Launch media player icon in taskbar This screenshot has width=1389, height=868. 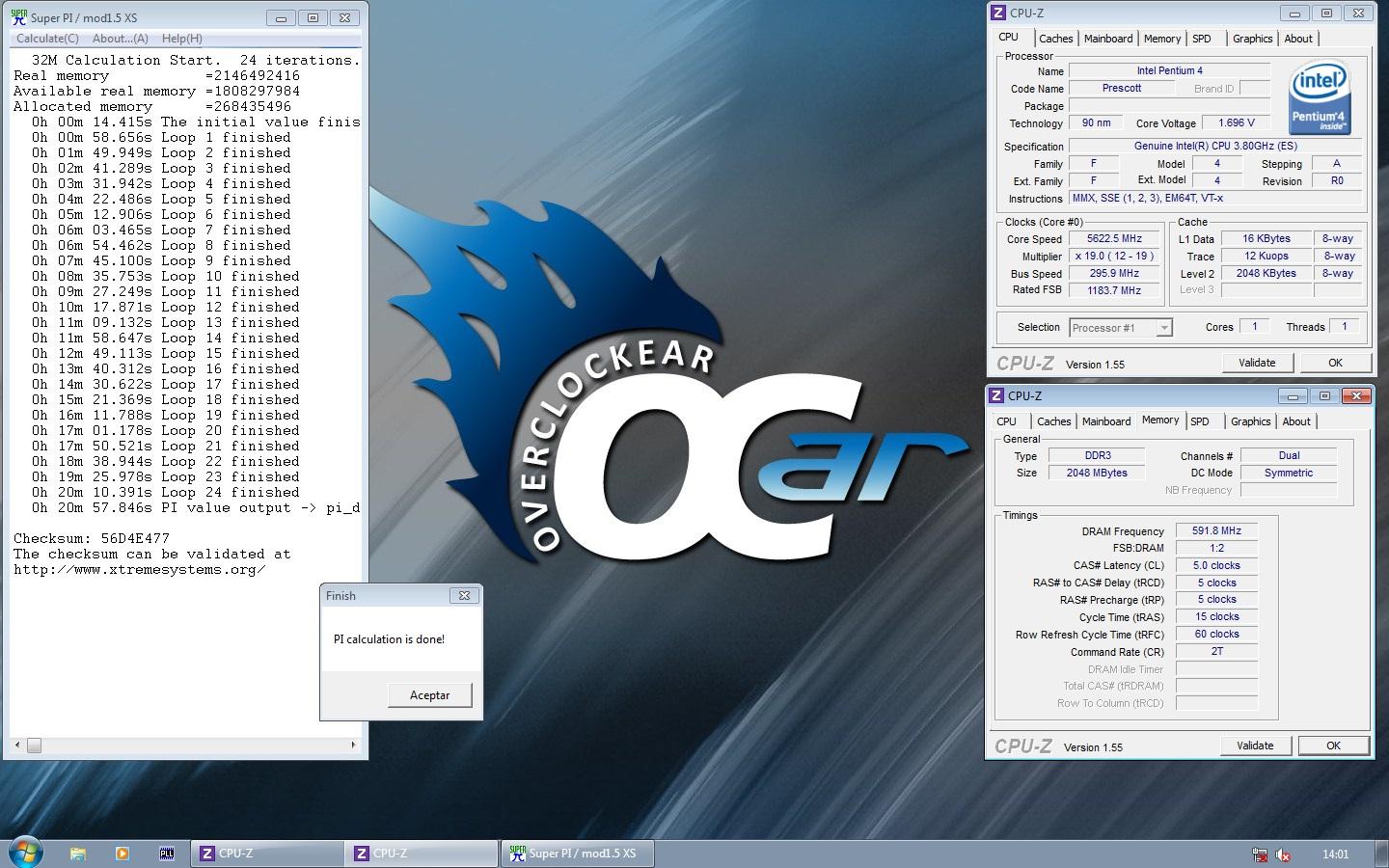(x=122, y=854)
